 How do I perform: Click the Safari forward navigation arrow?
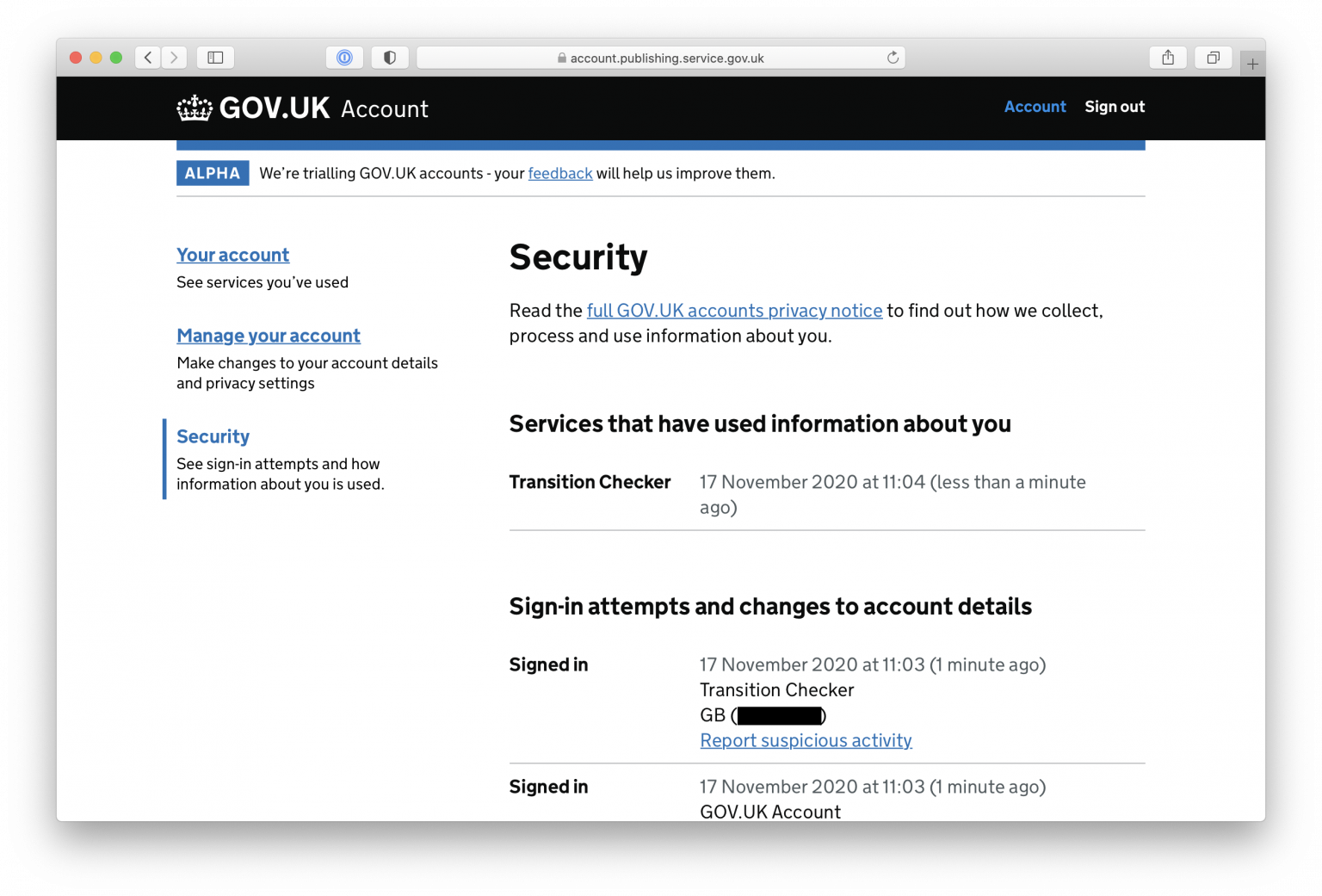(174, 57)
